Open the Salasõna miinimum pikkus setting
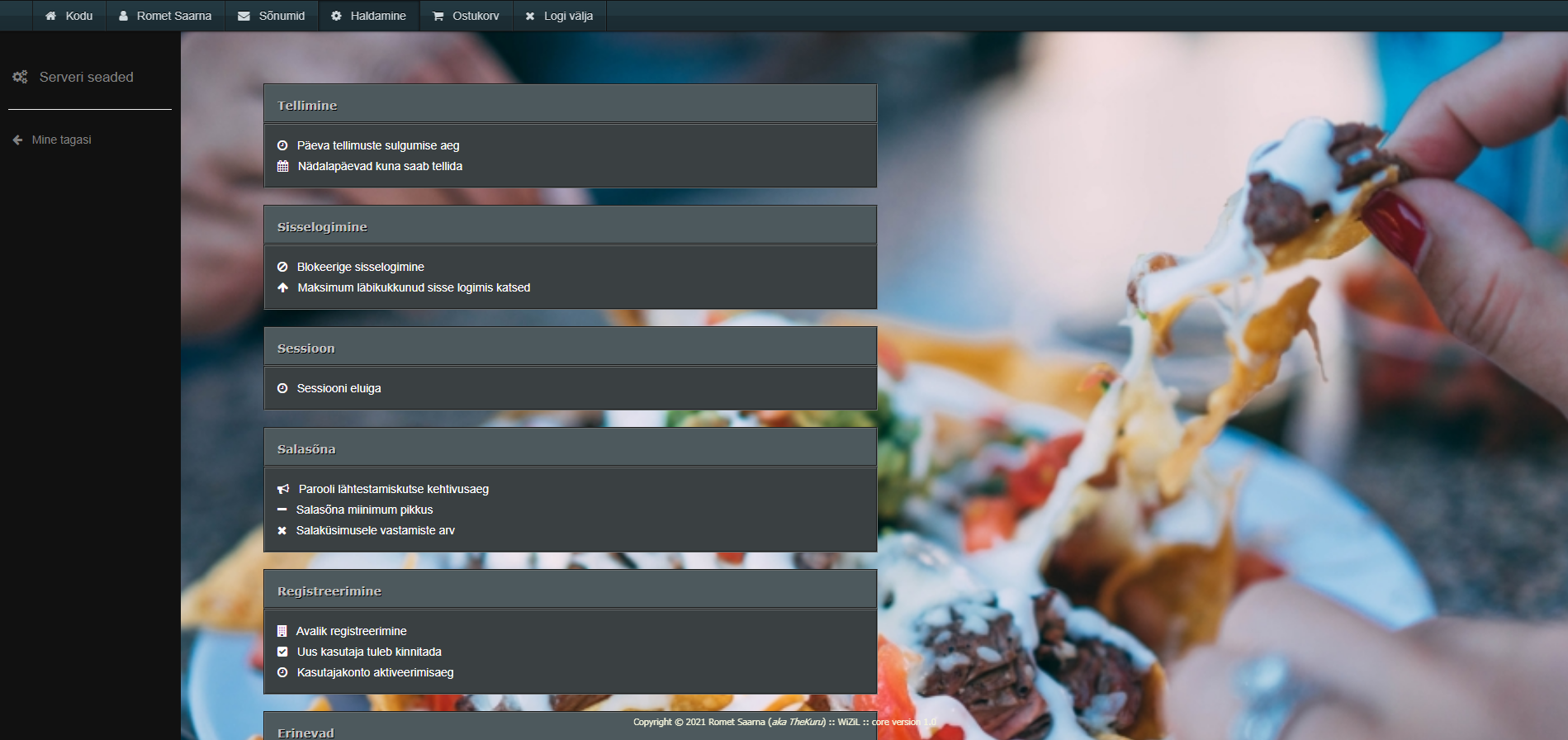The height and width of the screenshot is (740, 1568). [x=364, y=510]
